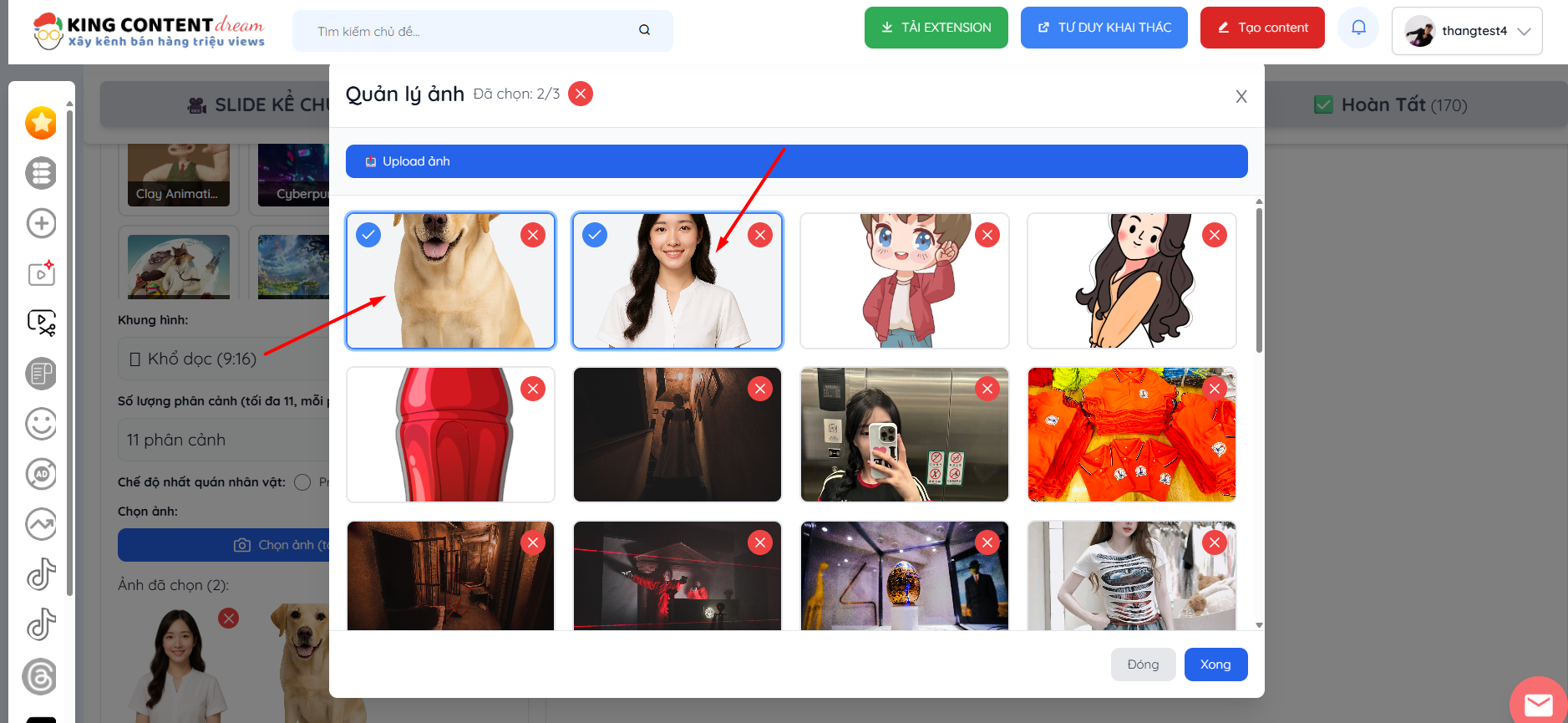Remove the chibi boy cartoon image

(987, 235)
